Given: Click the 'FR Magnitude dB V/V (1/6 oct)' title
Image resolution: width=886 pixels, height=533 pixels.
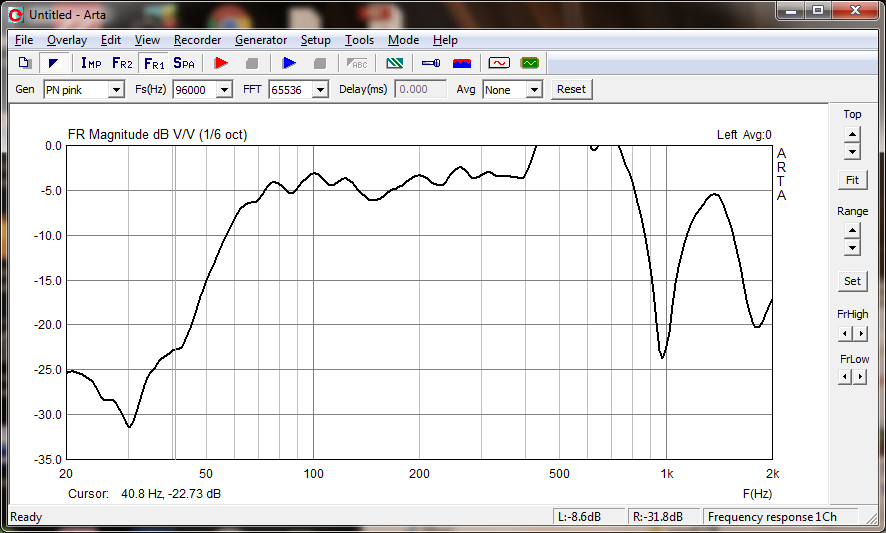Looking at the screenshot, I should point(158,135).
